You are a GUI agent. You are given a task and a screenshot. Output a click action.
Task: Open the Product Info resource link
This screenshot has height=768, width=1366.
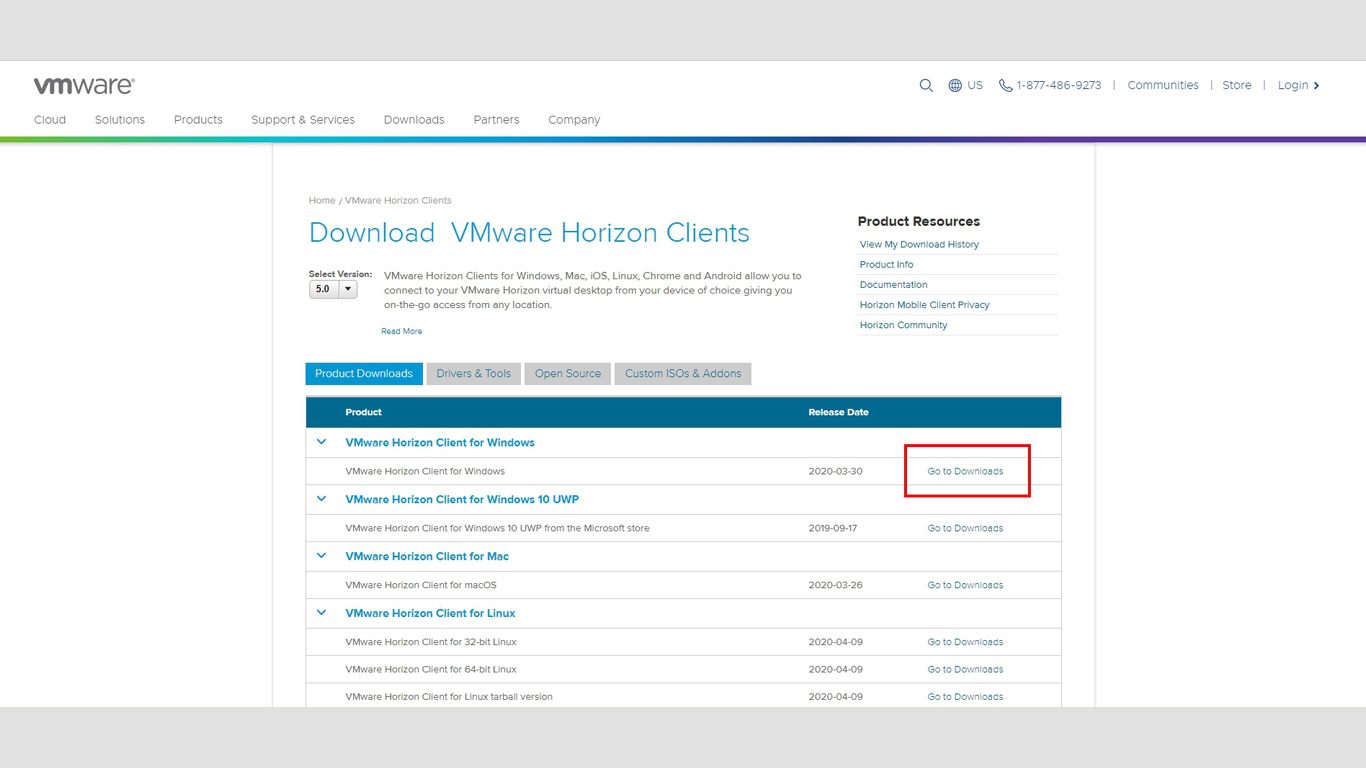(x=886, y=265)
